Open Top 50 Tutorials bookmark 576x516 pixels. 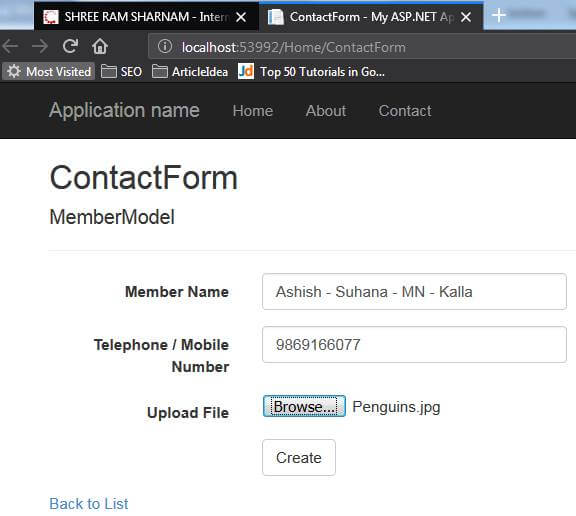(x=312, y=71)
